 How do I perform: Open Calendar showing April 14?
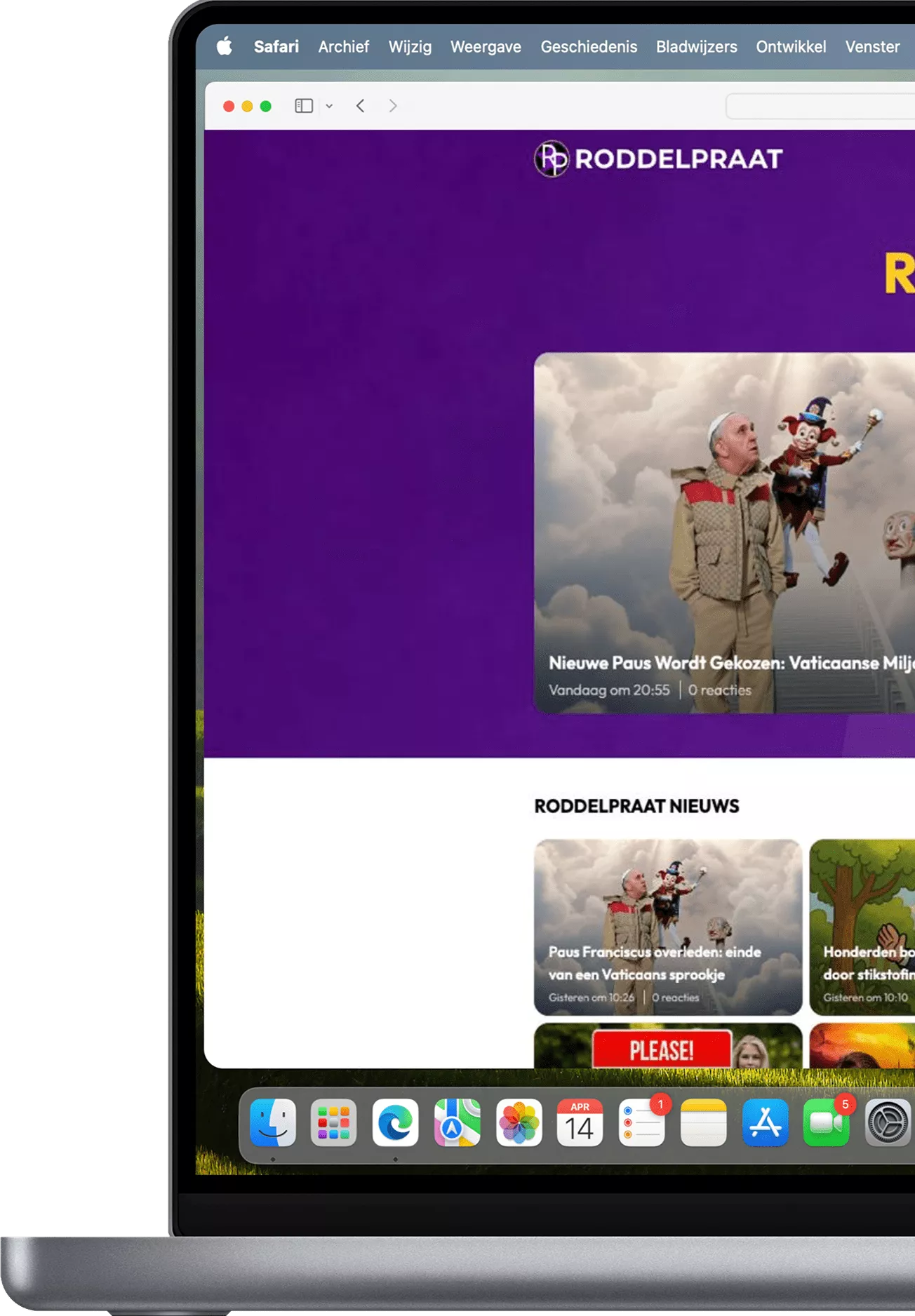[x=580, y=1123]
